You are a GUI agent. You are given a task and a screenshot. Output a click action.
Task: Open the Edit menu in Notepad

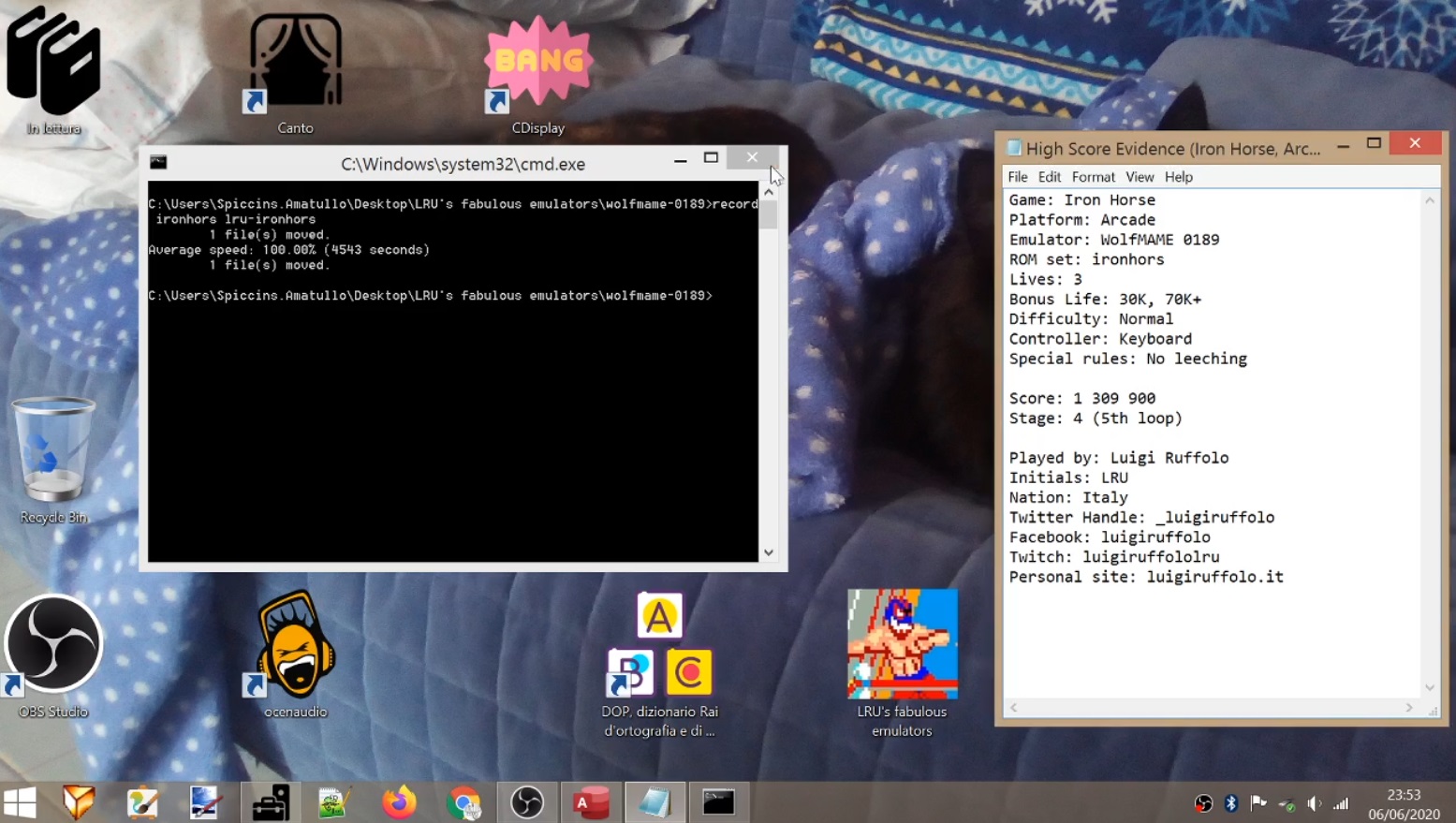pos(1049,177)
